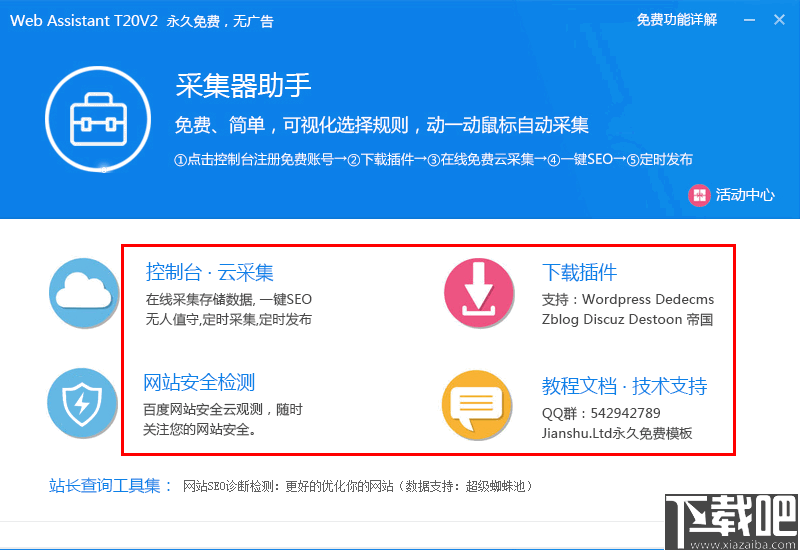Screen dimensions: 800x550
Task: Click the orange chat tutorial icon
Action: click(x=477, y=405)
